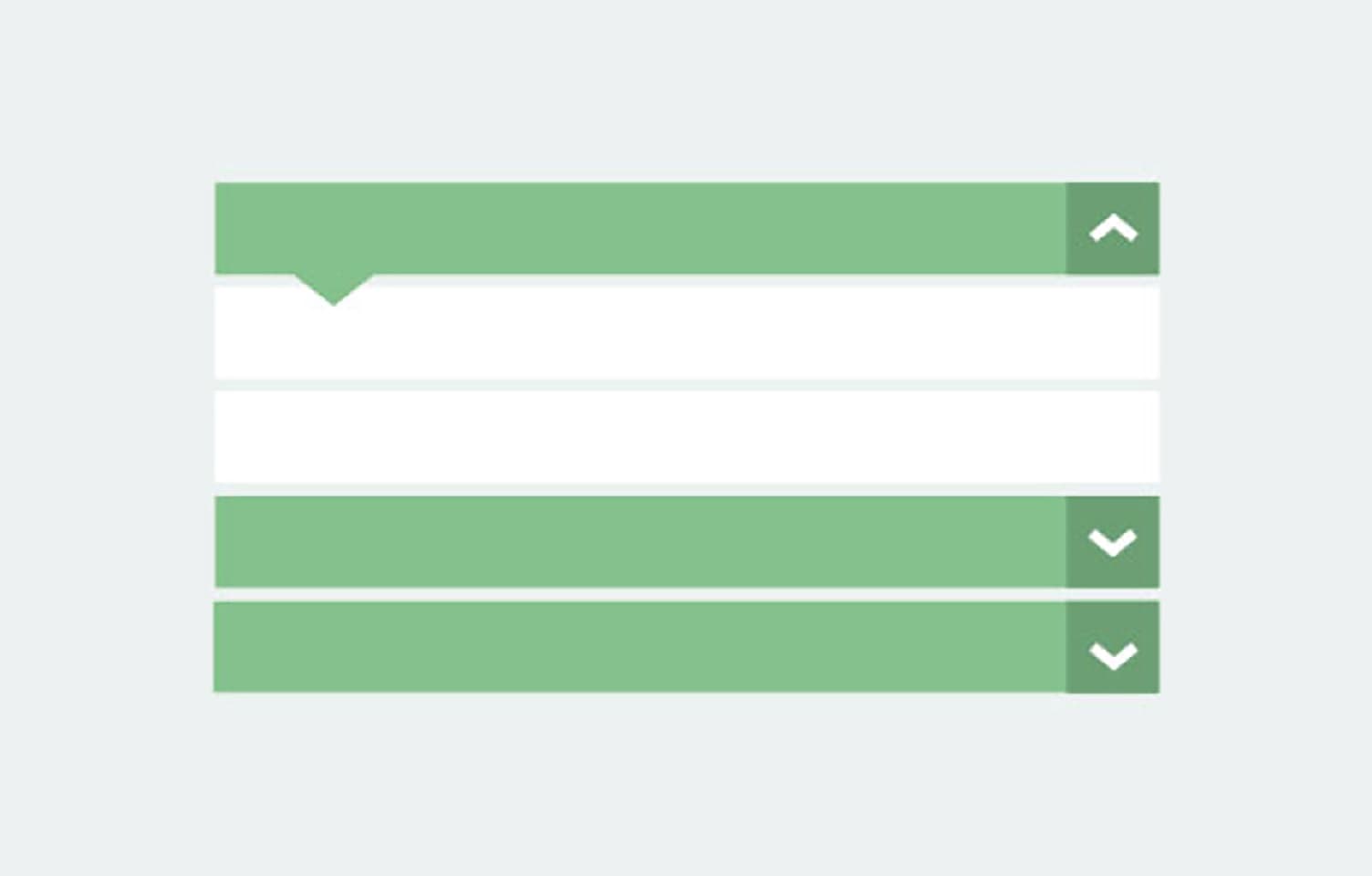Click the lowest down-chevron icon
The height and width of the screenshot is (876, 1372).
[1113, 654]
